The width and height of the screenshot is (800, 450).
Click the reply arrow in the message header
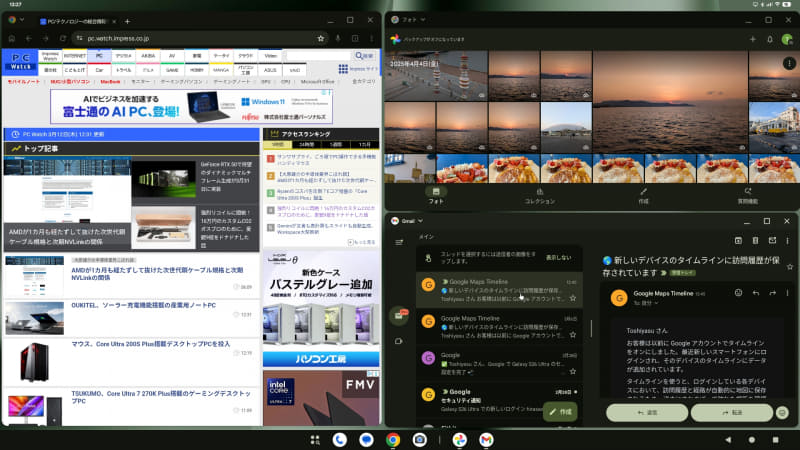click(756, 293)
